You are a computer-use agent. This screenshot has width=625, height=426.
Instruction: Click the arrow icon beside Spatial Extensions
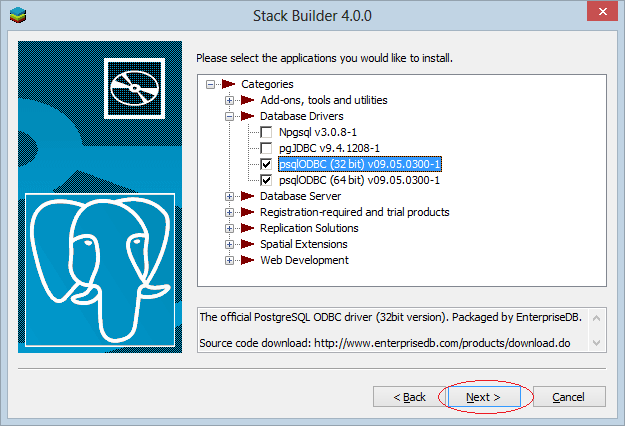(248, 244)
